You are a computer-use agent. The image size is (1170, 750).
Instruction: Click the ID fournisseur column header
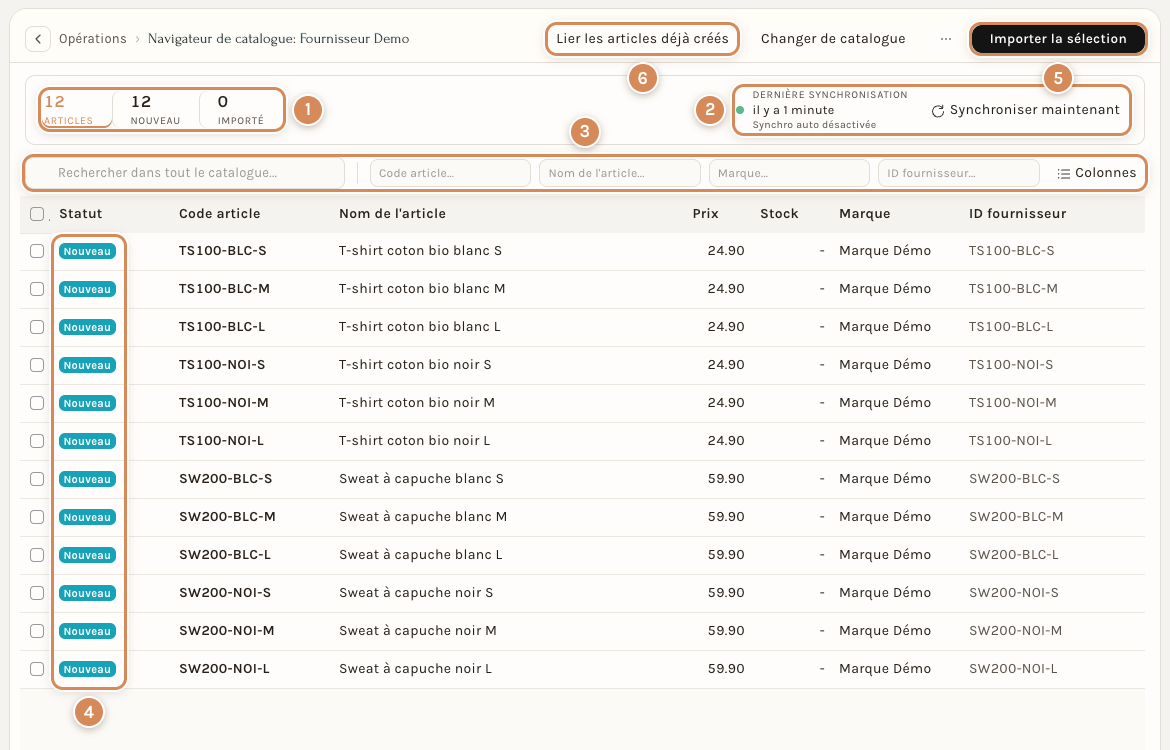point(1017,214)
